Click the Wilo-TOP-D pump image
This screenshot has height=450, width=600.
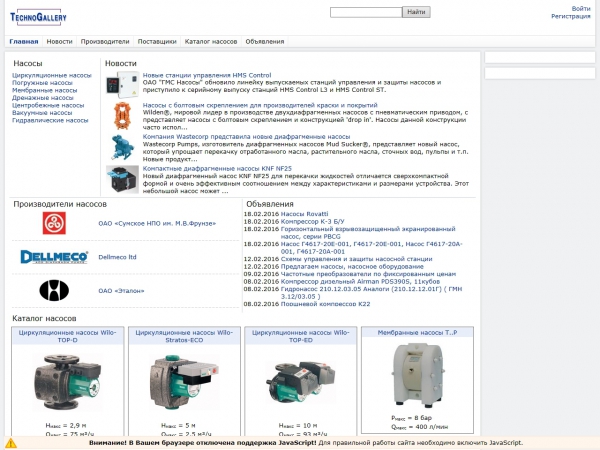67,382
